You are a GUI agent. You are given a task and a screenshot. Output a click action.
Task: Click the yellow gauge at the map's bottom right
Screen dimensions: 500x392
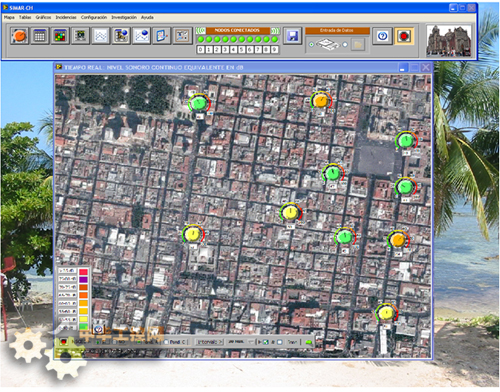pos(386,313)
